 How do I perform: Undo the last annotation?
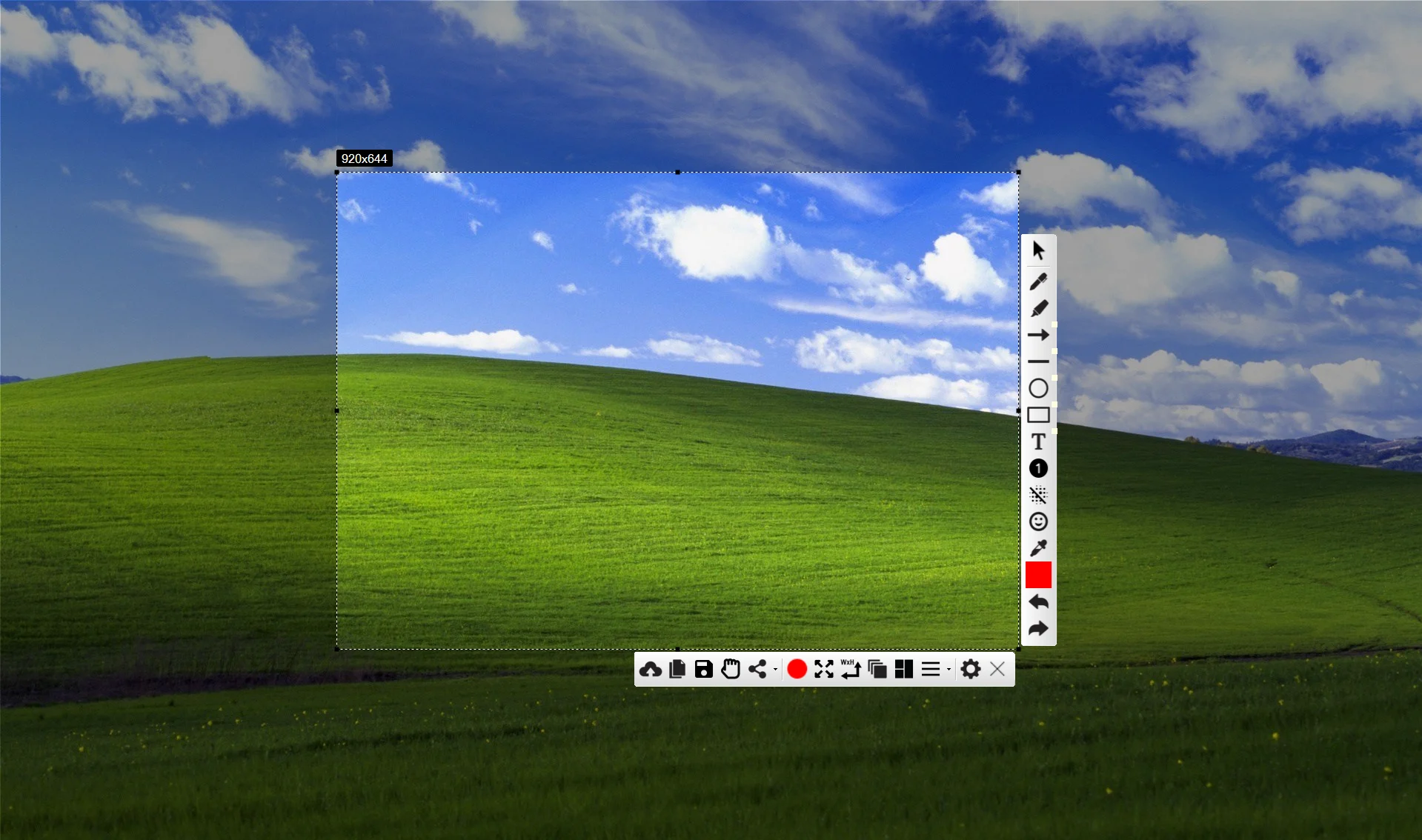[x=1038, y=602]
